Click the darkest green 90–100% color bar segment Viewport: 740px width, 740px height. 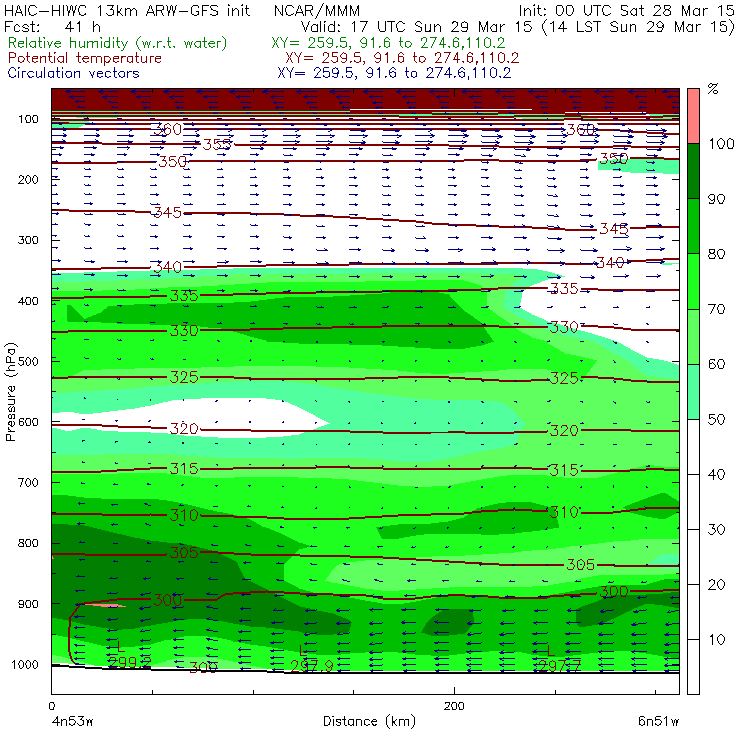point(693,171)
